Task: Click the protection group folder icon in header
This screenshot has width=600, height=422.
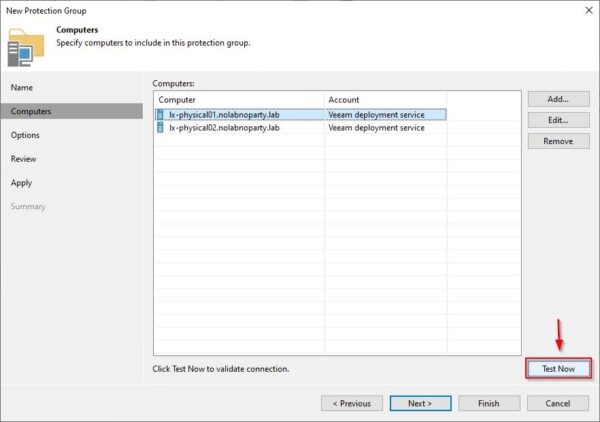Action: (x=26, y=47)
